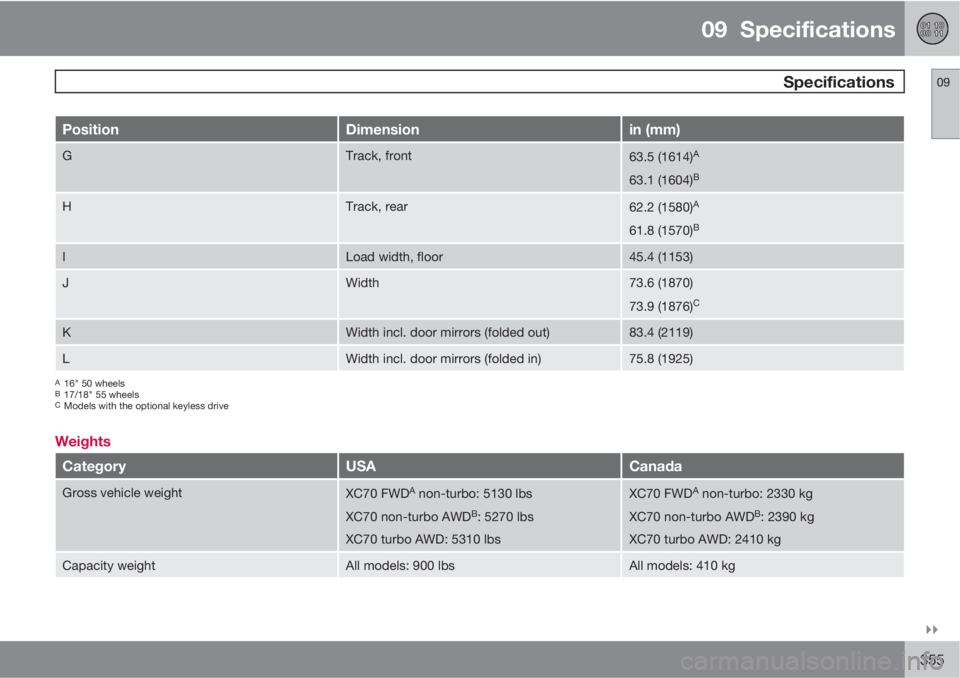Select 'Gross vehicle weight' cell

pos(196,515)
